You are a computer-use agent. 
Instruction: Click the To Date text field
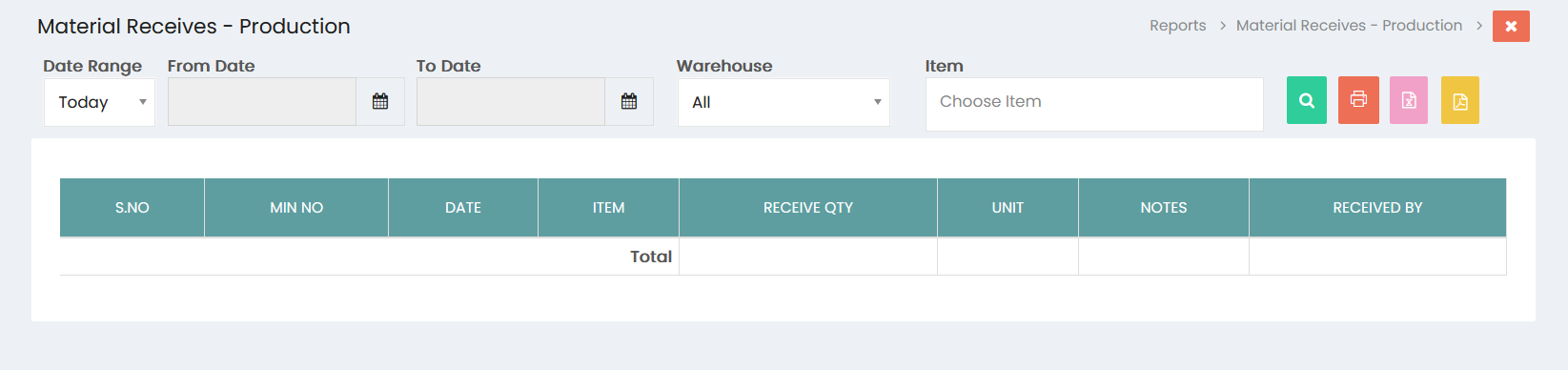point(511,101)
